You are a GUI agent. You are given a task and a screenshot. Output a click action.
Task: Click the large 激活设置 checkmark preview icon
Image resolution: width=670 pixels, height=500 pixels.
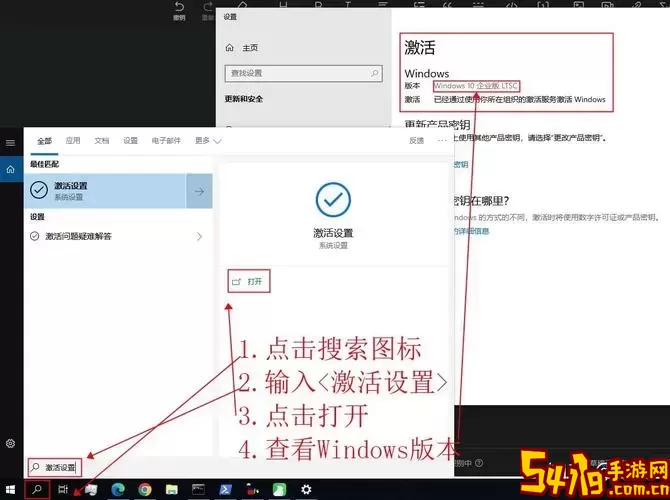[x=333, y=200]
